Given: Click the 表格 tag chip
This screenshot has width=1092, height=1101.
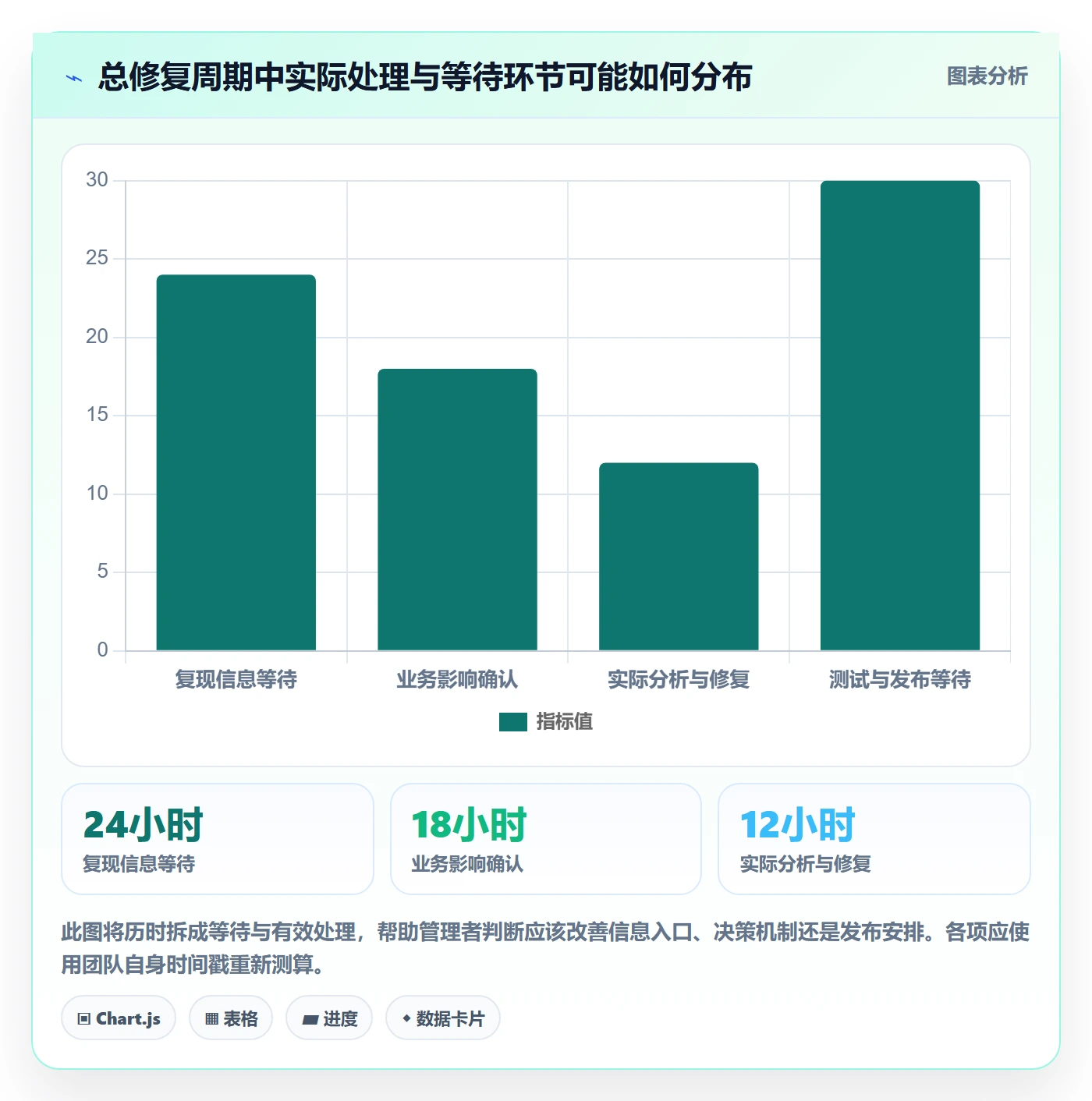Looking at the screenshot, I should pos(231,1018).
